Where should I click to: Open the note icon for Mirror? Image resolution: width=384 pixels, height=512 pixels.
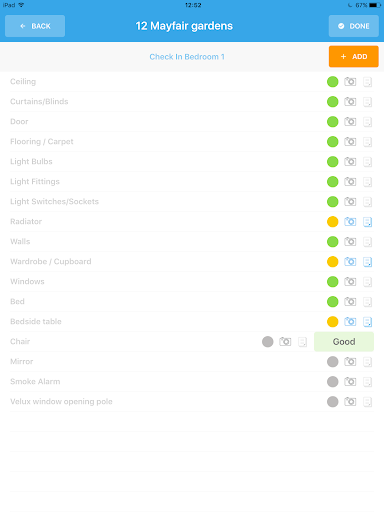coord(367,362)
